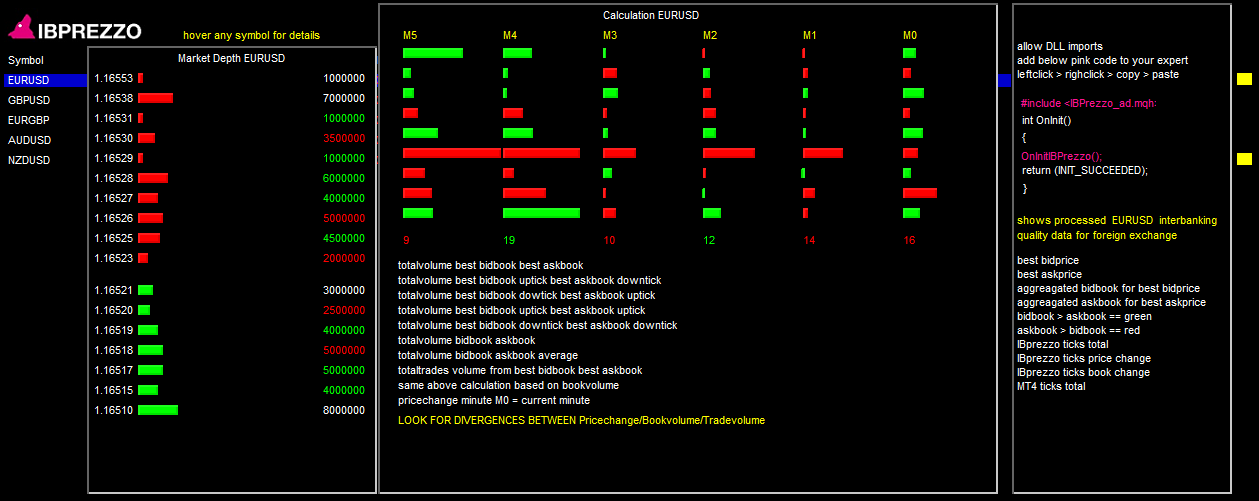Click the price change value 19 under M4

point(509,240)
